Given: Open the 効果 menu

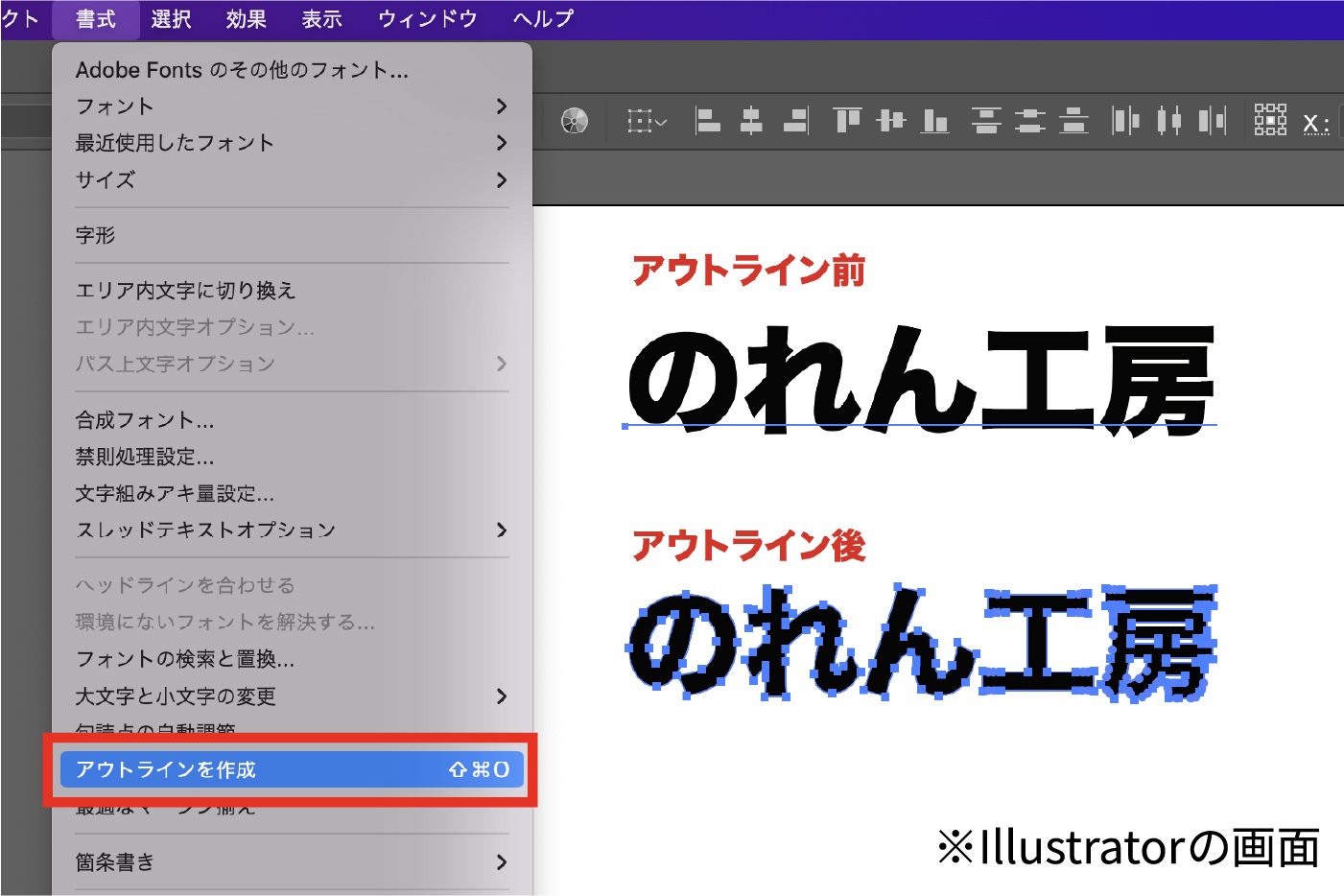Looking at the screenshot, I should coord(247,19).
